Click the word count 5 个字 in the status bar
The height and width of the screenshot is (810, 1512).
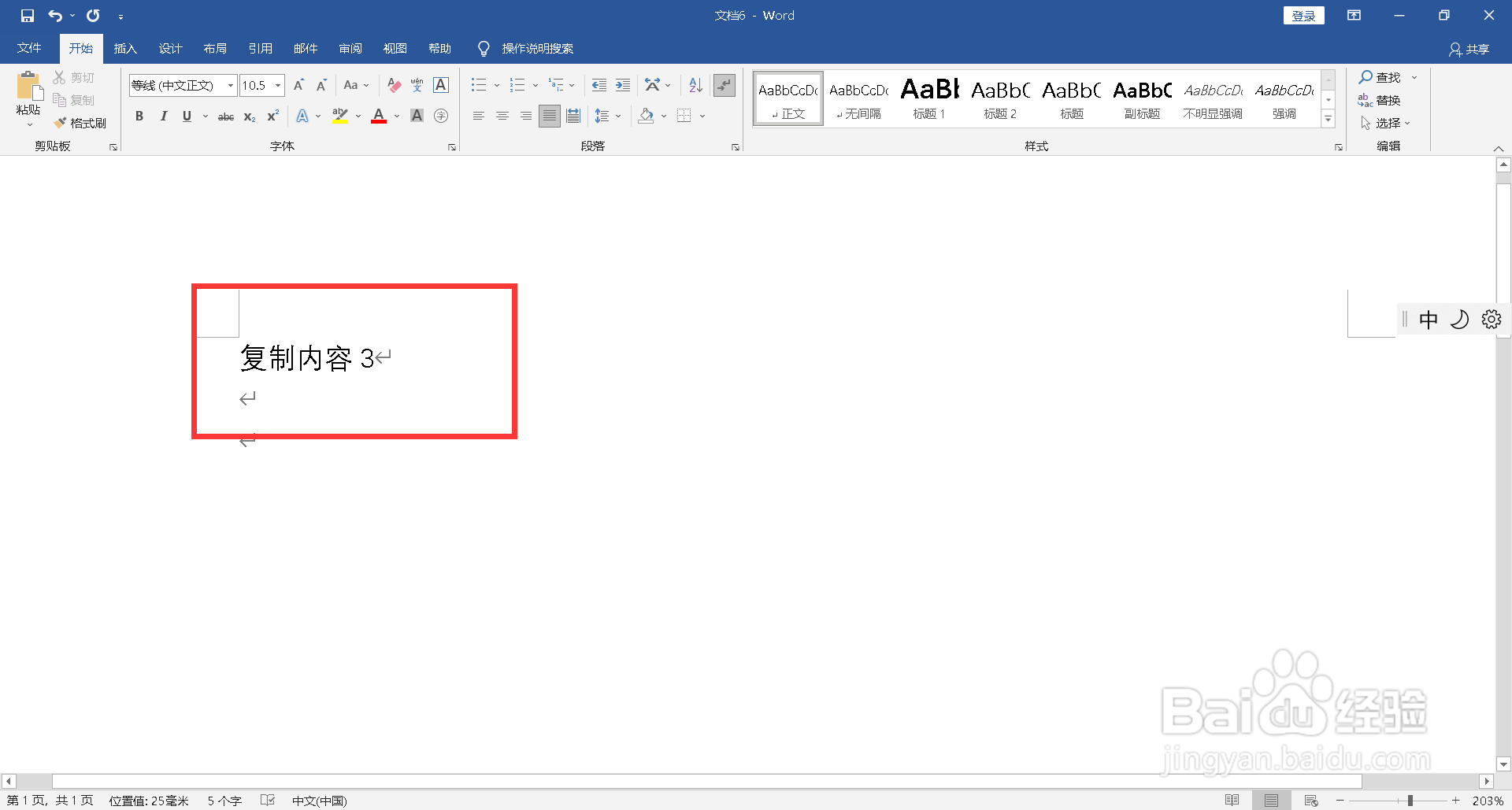point(224,801)
